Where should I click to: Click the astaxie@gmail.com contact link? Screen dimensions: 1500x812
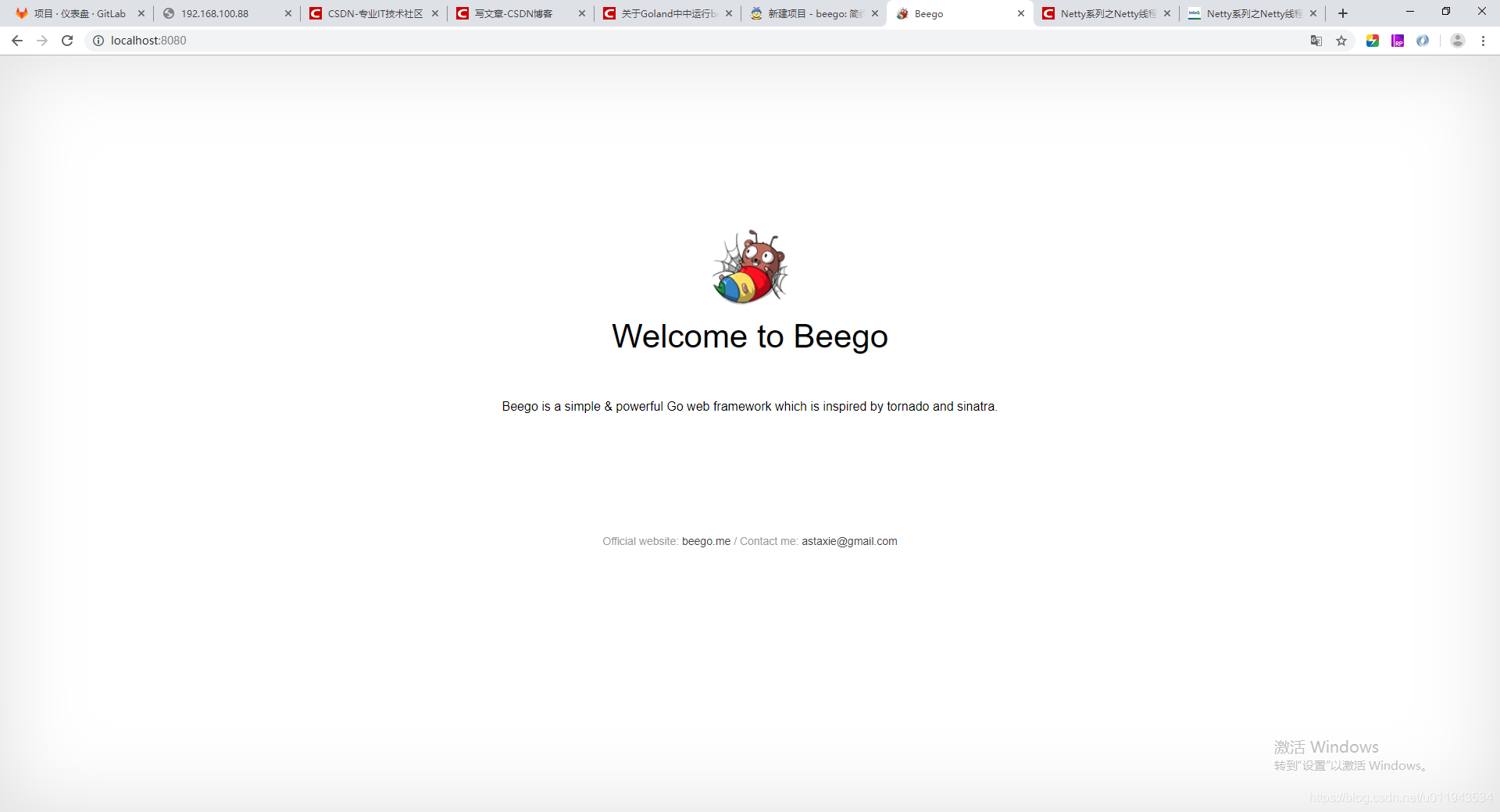point(849,541)
